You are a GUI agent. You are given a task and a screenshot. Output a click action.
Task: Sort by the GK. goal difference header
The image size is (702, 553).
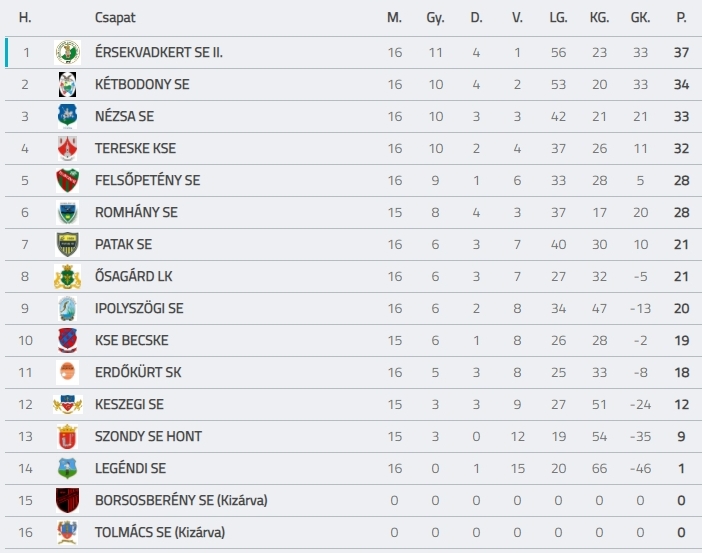click(640, 17)
